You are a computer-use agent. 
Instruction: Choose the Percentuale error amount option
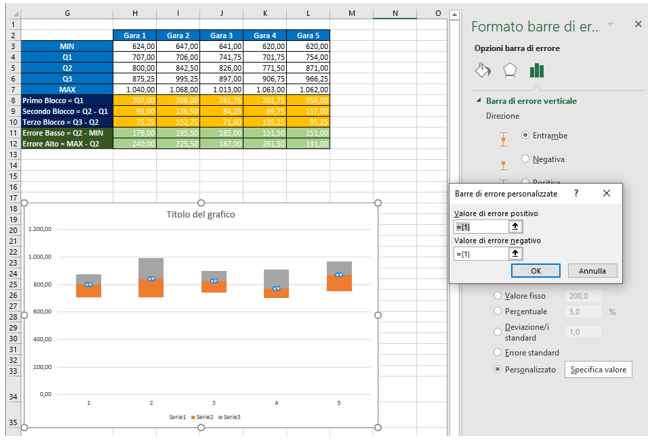tap(500, 313)
